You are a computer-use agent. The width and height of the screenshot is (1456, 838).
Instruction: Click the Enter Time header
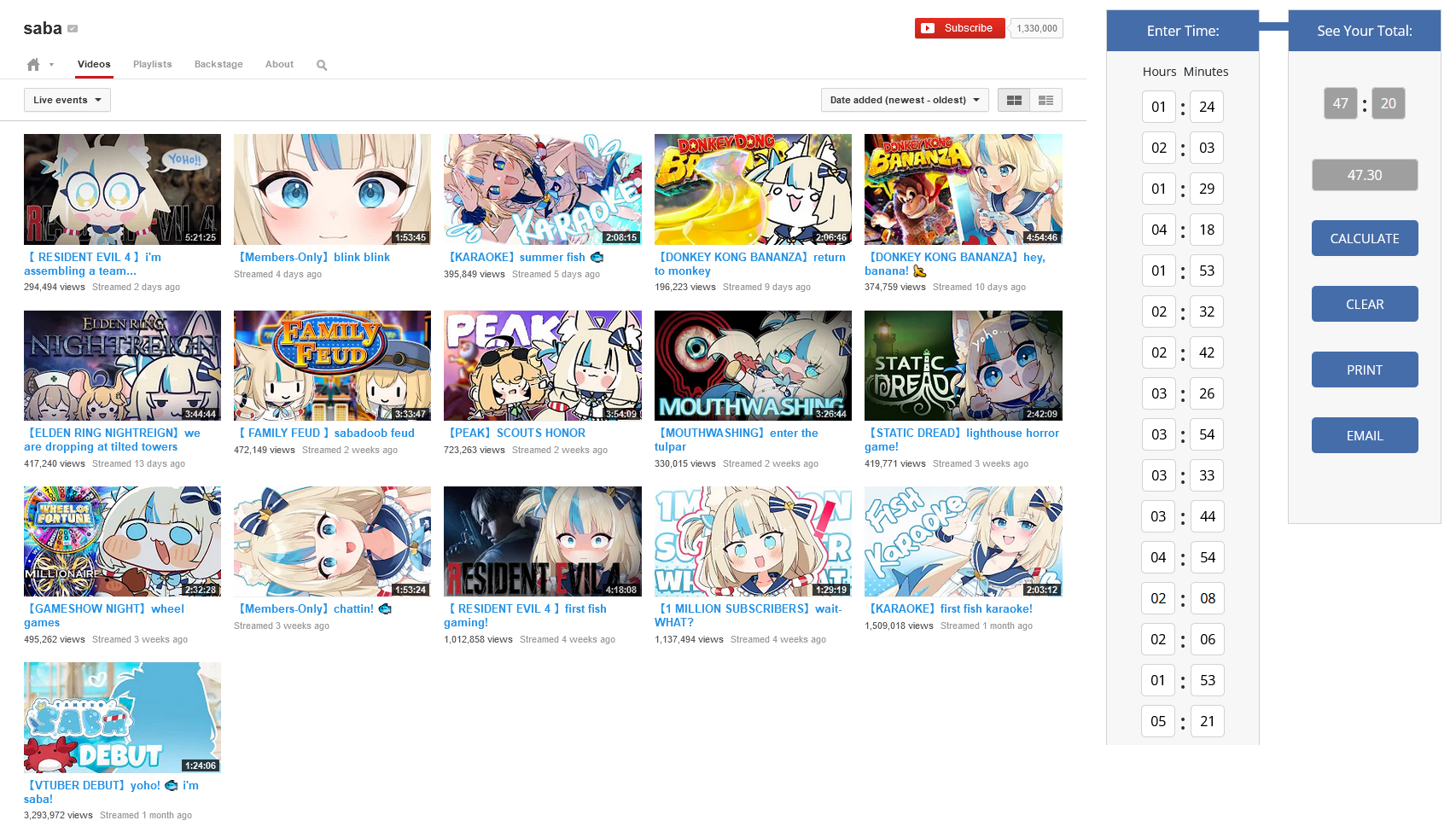point(1183,31)
